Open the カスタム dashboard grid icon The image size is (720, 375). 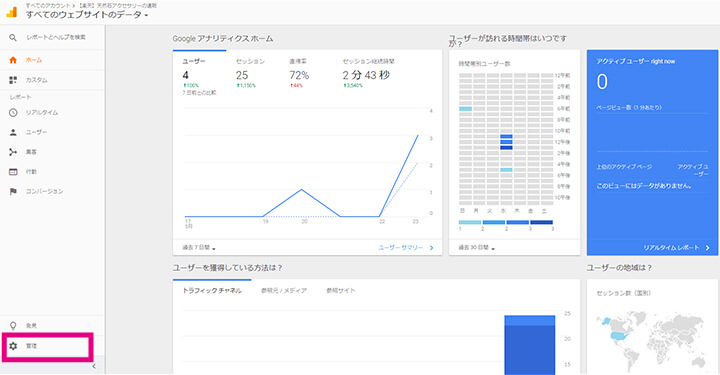pos(13,80)
